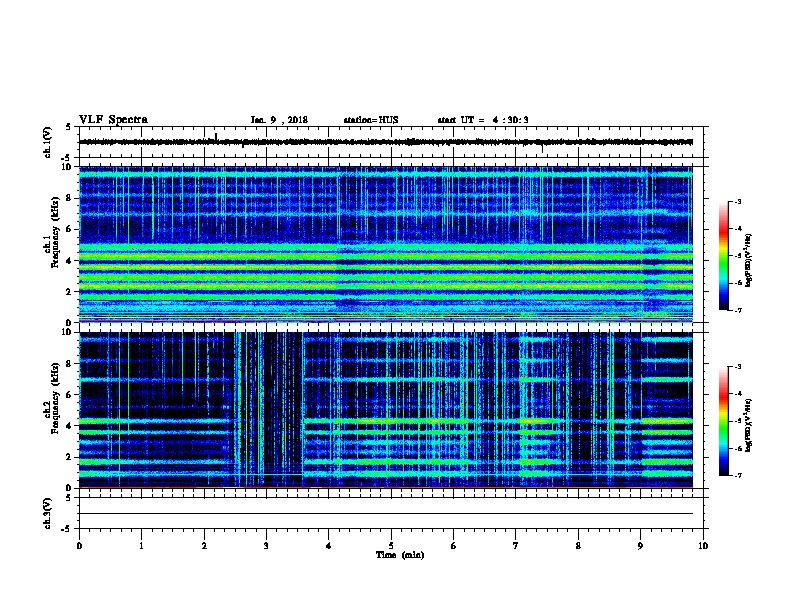
Task: Click the ch.2 spectrogram color scale bar
Action: coord(723,421)
